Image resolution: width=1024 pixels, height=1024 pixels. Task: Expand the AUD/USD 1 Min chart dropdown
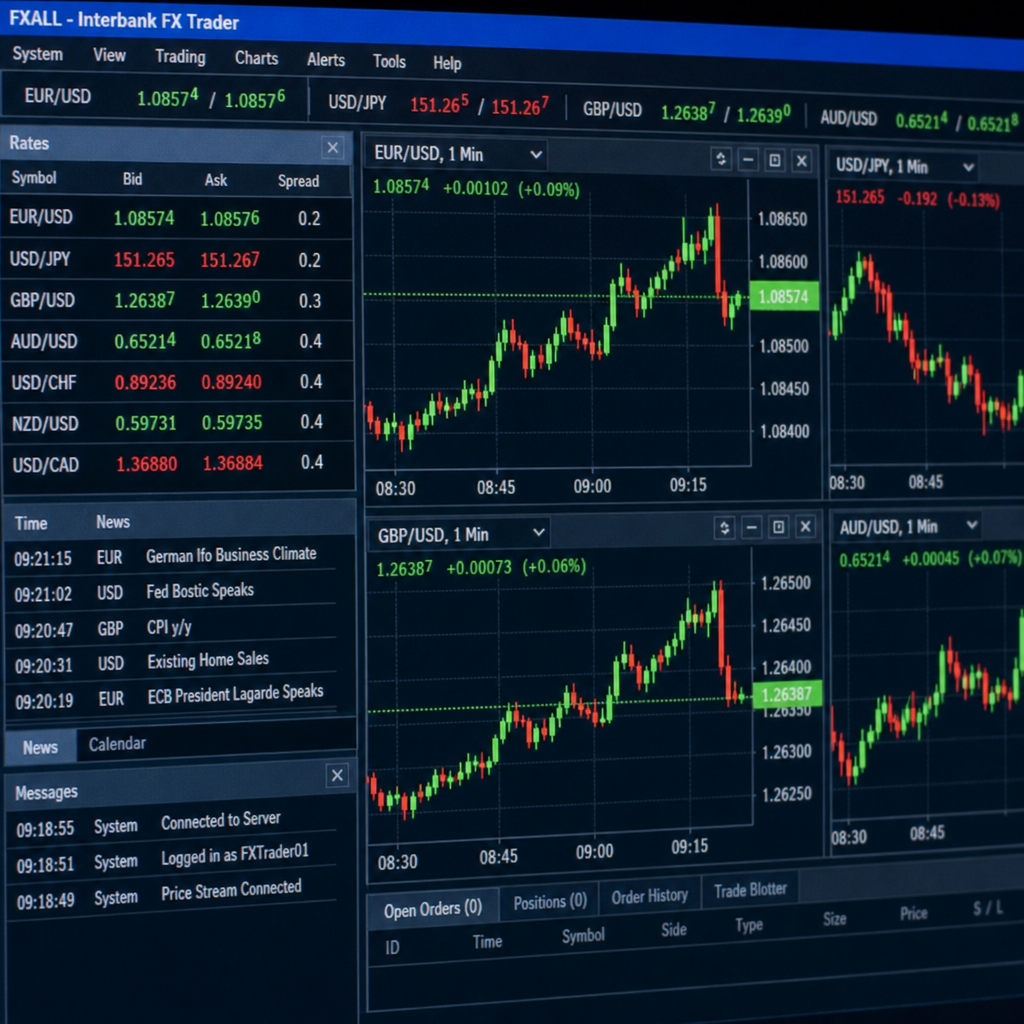972,524
